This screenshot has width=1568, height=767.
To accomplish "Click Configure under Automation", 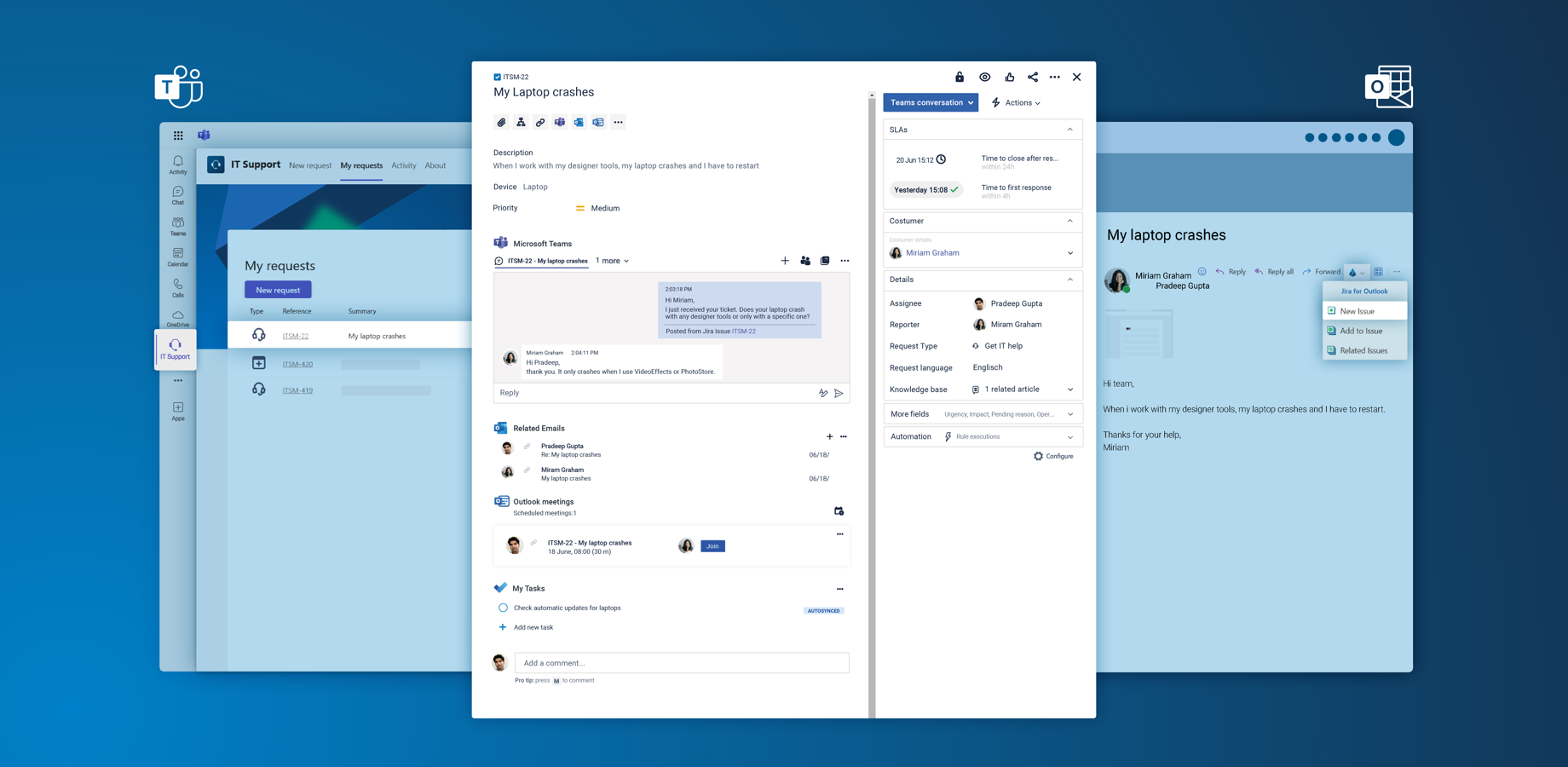I will tap(1053, 457).
